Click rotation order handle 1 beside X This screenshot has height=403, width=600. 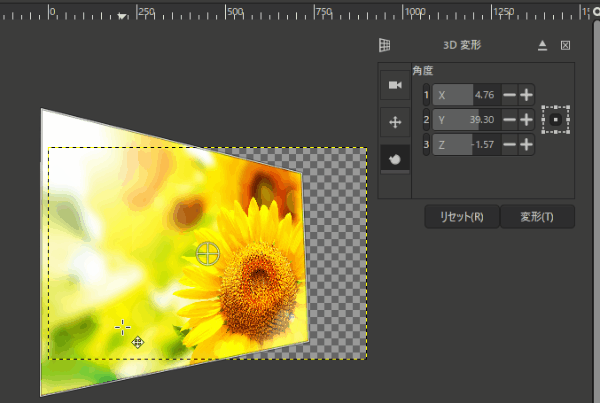click(x=426, y=95)
